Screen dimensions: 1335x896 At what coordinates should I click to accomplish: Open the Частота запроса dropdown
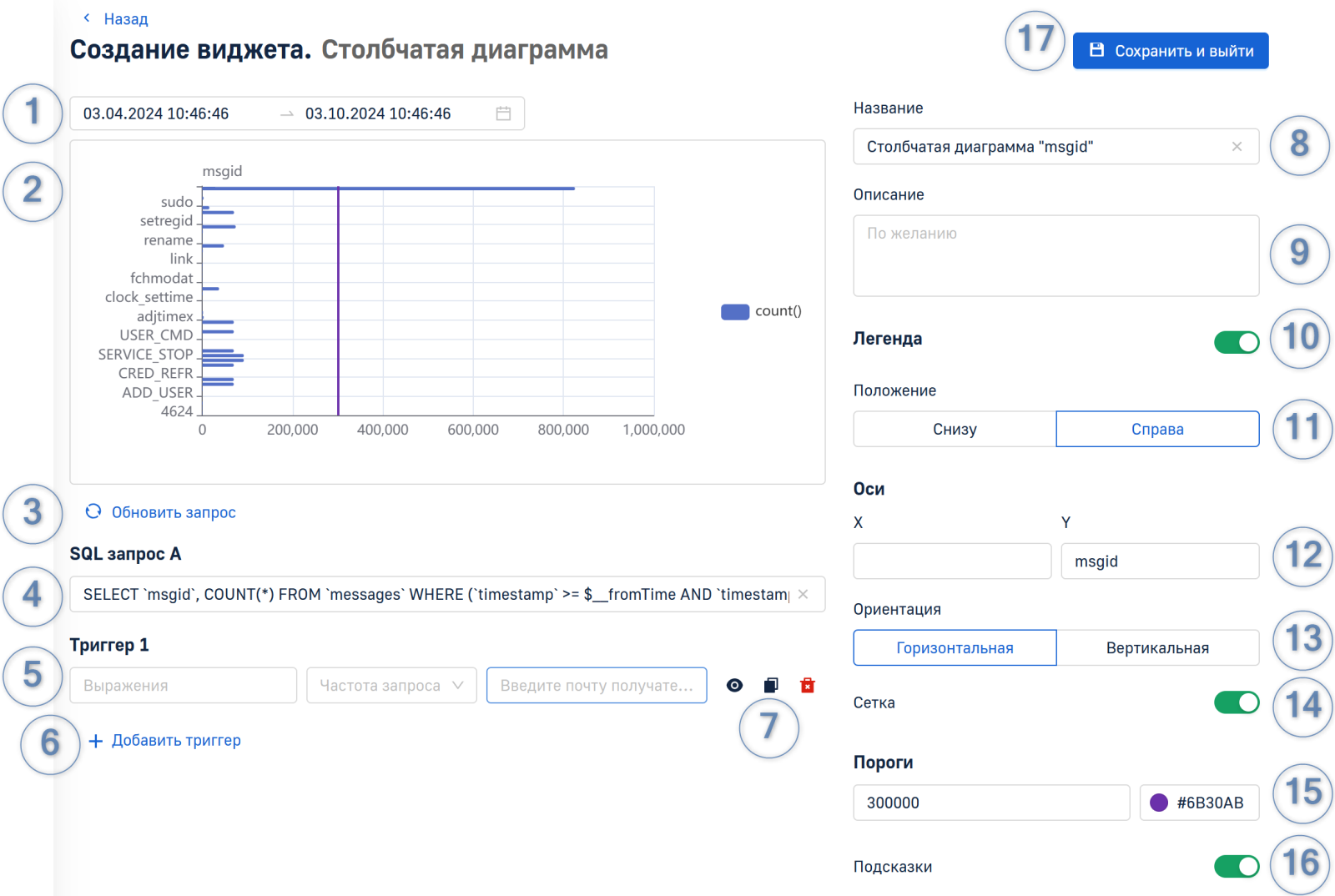point(391,685)
